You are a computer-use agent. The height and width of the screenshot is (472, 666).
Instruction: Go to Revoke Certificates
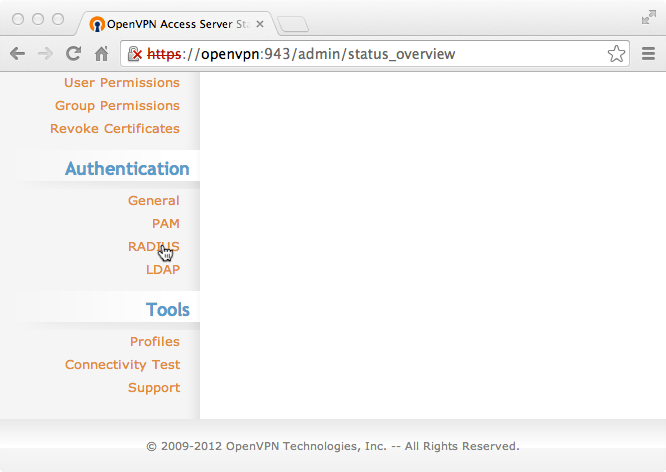pos(115,128)
